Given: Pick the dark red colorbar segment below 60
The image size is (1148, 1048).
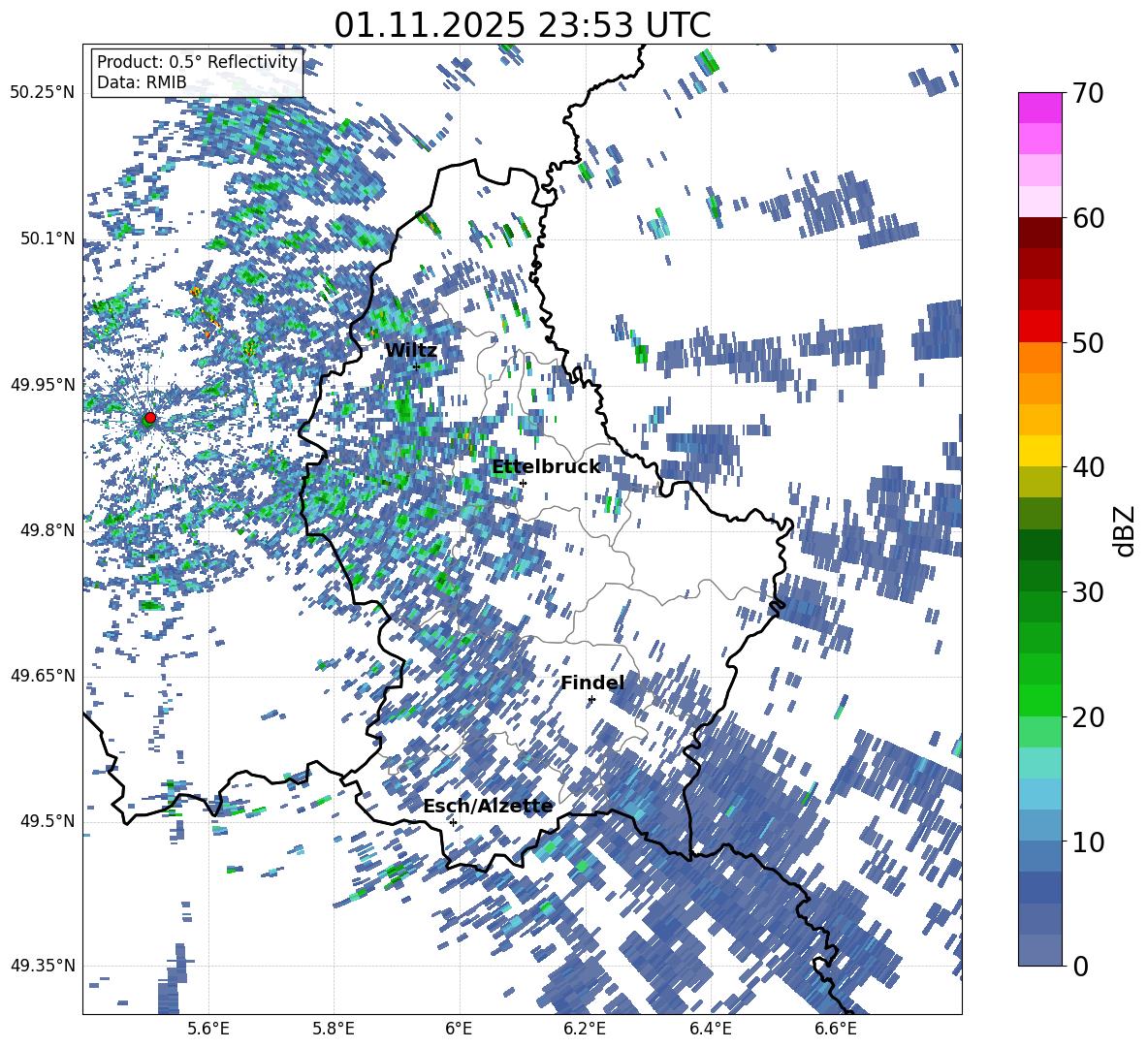Looking at the screenshot, I should 1039,234.
